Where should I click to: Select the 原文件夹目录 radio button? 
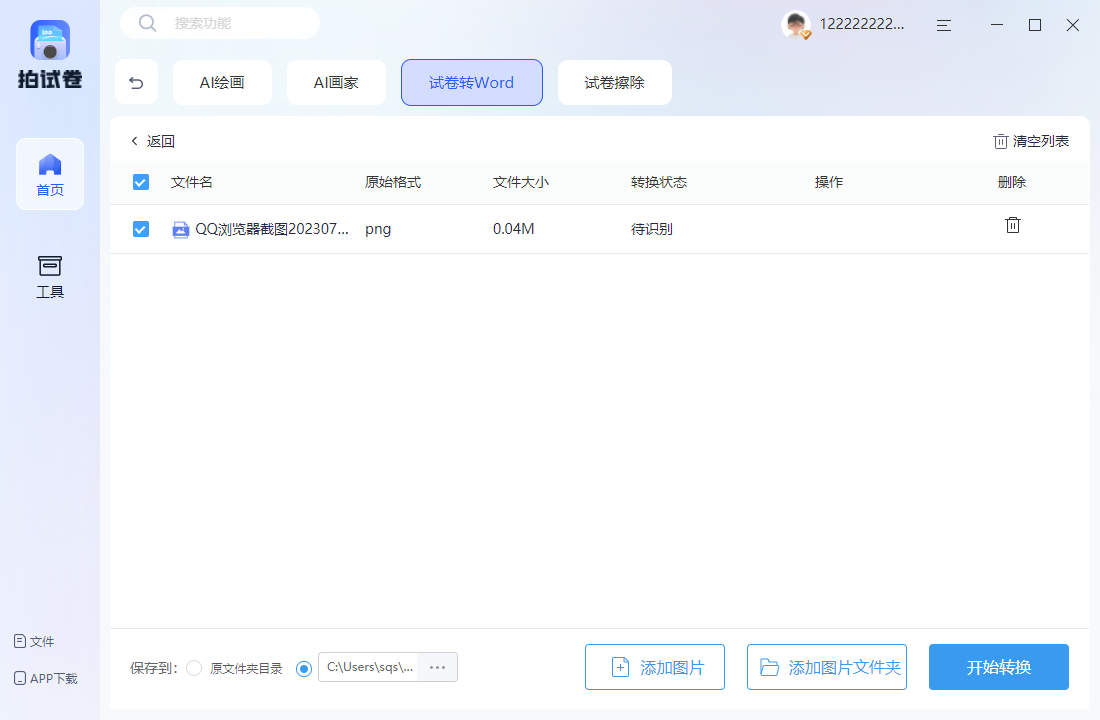(193, 668)
